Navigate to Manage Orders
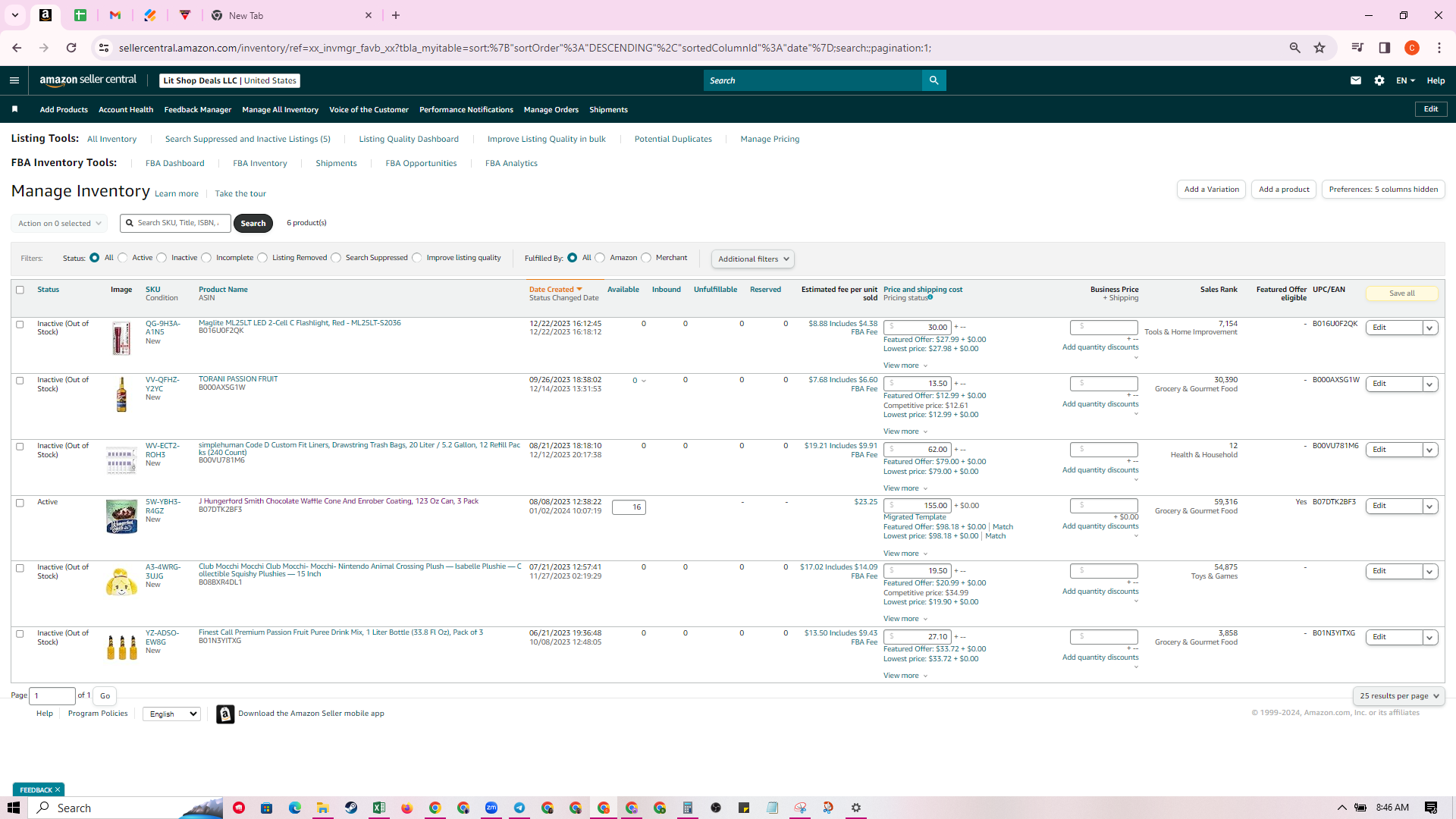This screenshot has width=1456, height=819. pyautogui.click(x=551, y=110)
